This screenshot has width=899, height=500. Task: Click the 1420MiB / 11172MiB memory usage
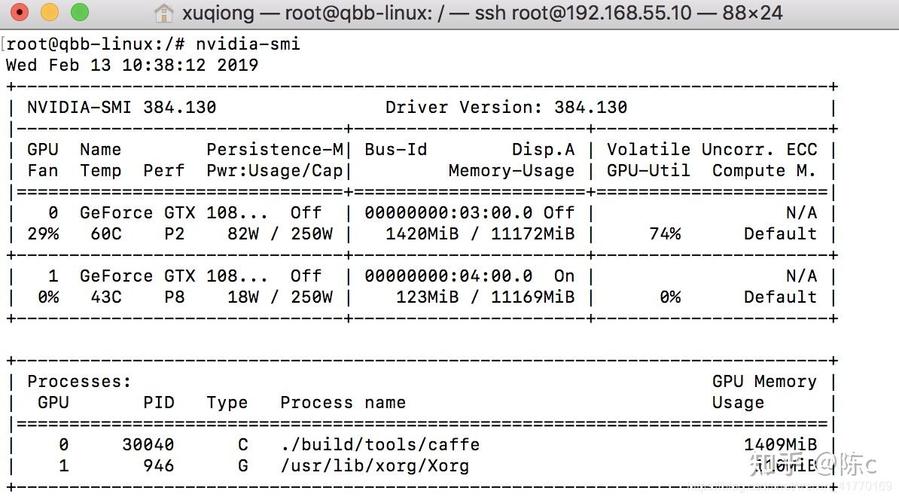(x=480, y=233)
